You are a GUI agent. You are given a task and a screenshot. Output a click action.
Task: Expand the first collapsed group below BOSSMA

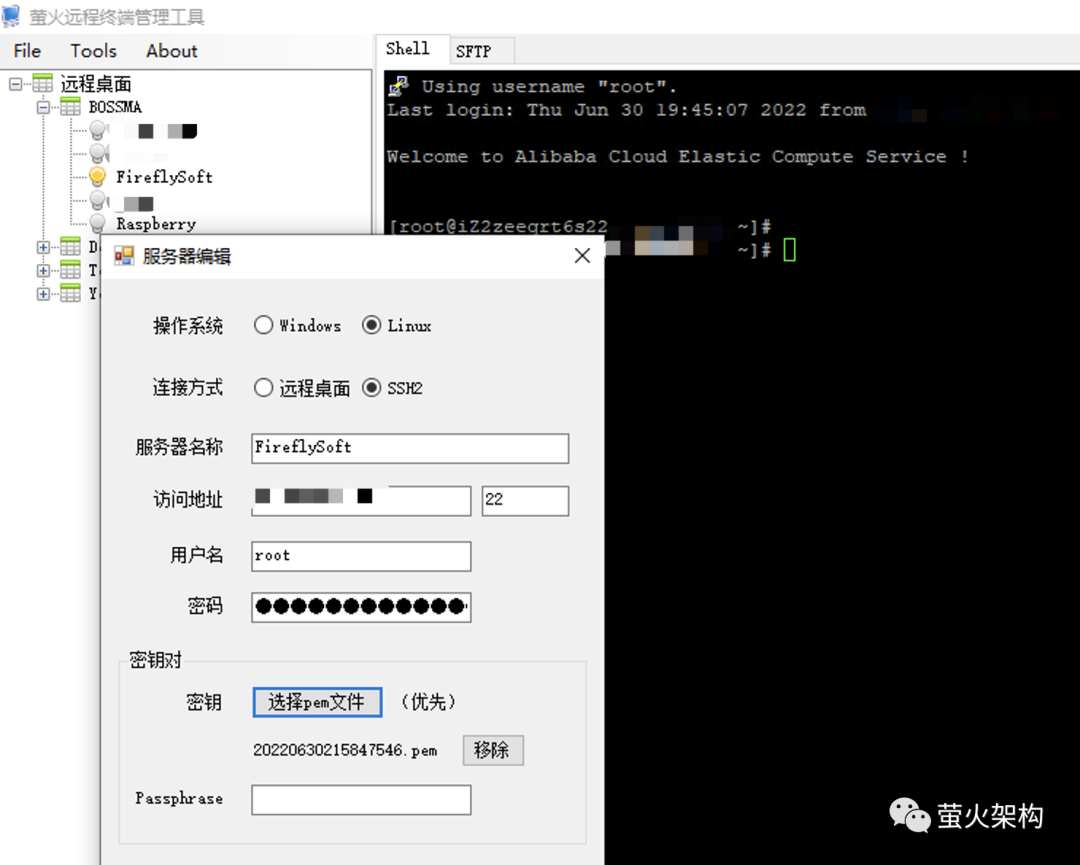pos(43,246)
